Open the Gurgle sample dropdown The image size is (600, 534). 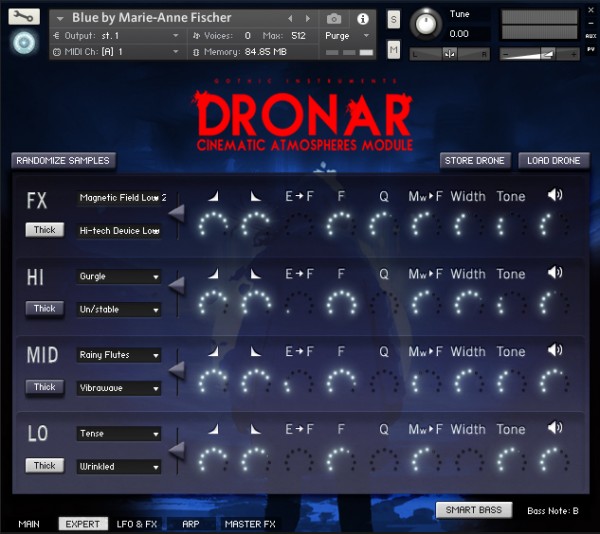tap(119, 277)
